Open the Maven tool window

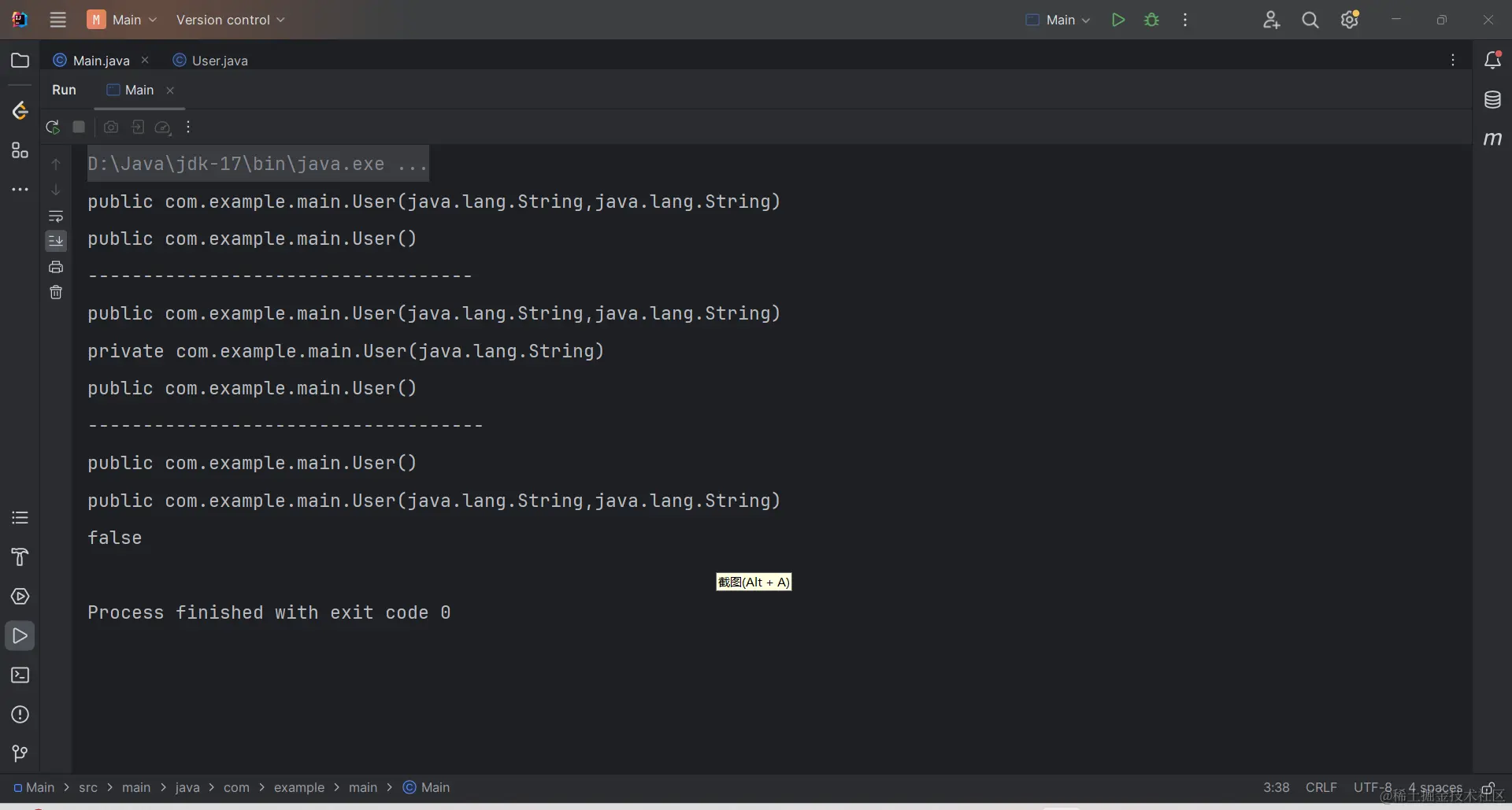coord(1492,139)
